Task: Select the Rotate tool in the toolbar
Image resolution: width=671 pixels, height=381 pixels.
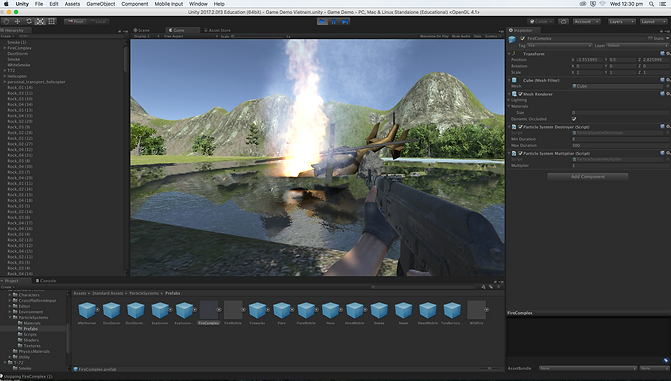Action: [29, 21]
